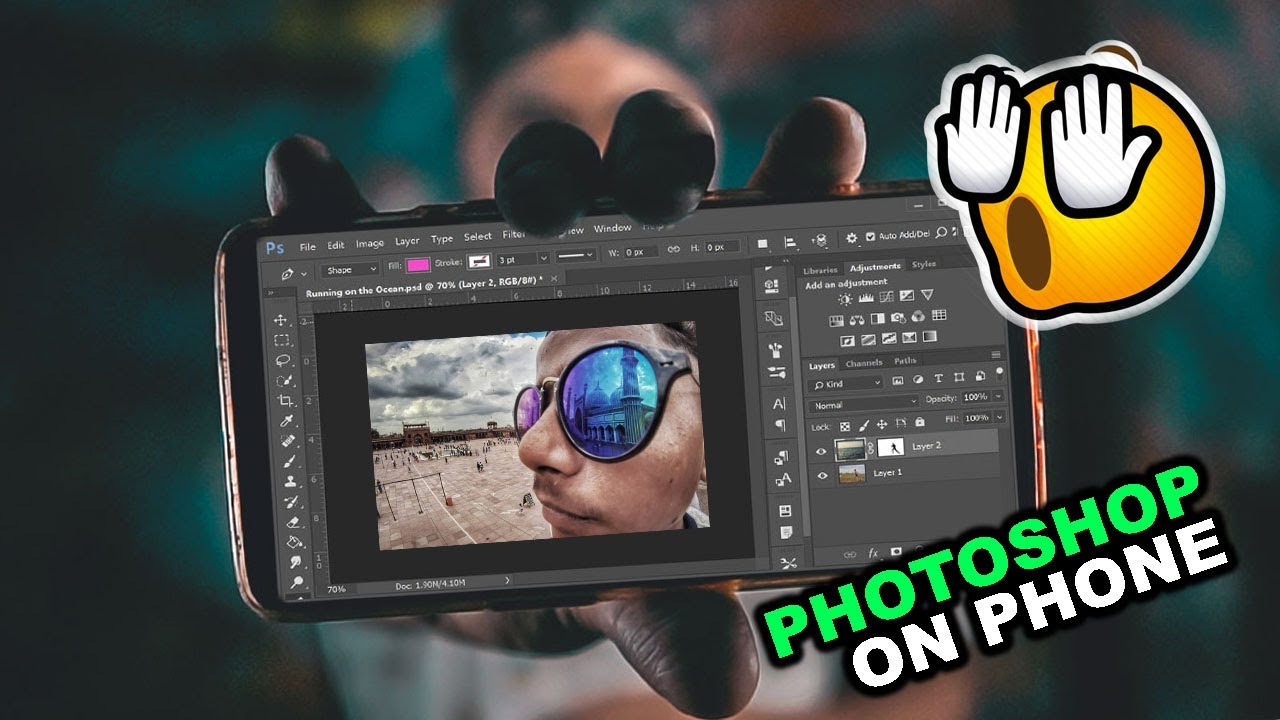
Task: Select the Lasso tool
Action: pyautogui.click(x=282, y=360)
